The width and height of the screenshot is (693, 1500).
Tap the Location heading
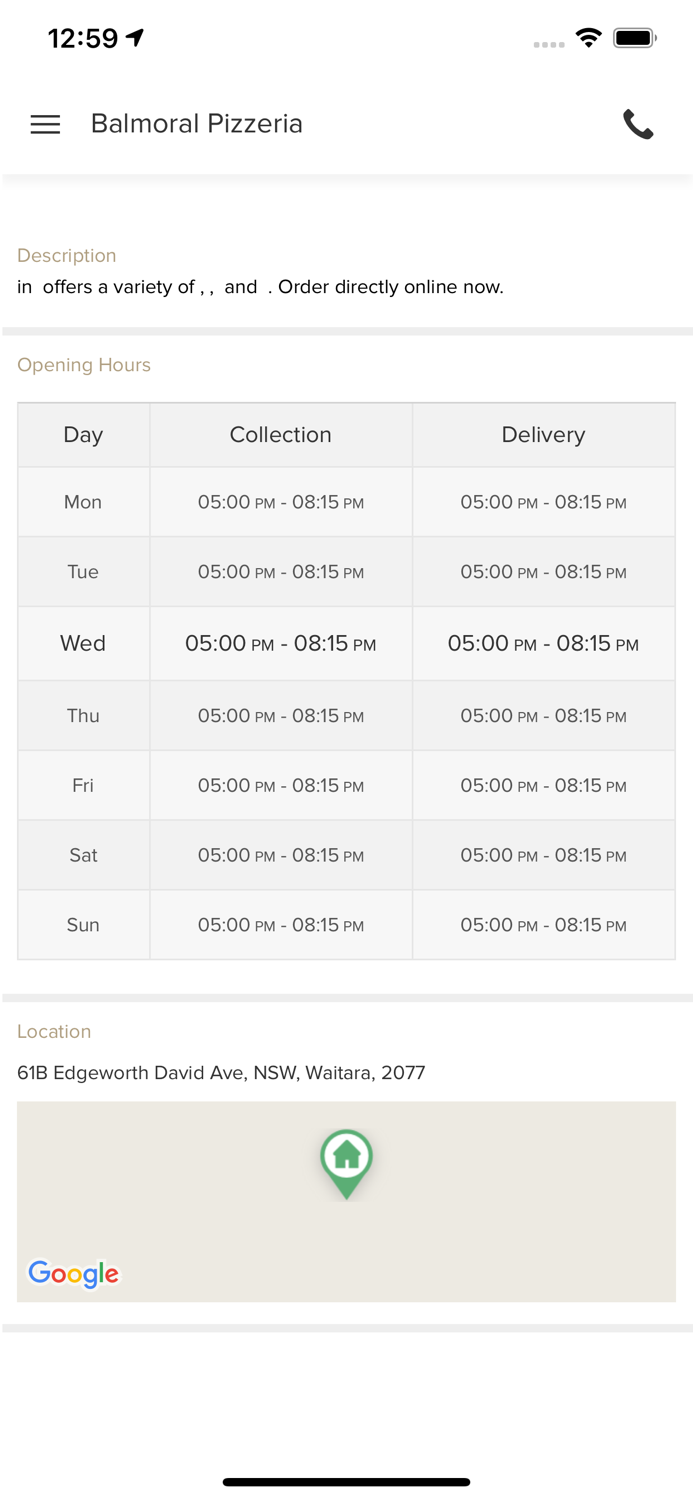(x=54, y=1031)
